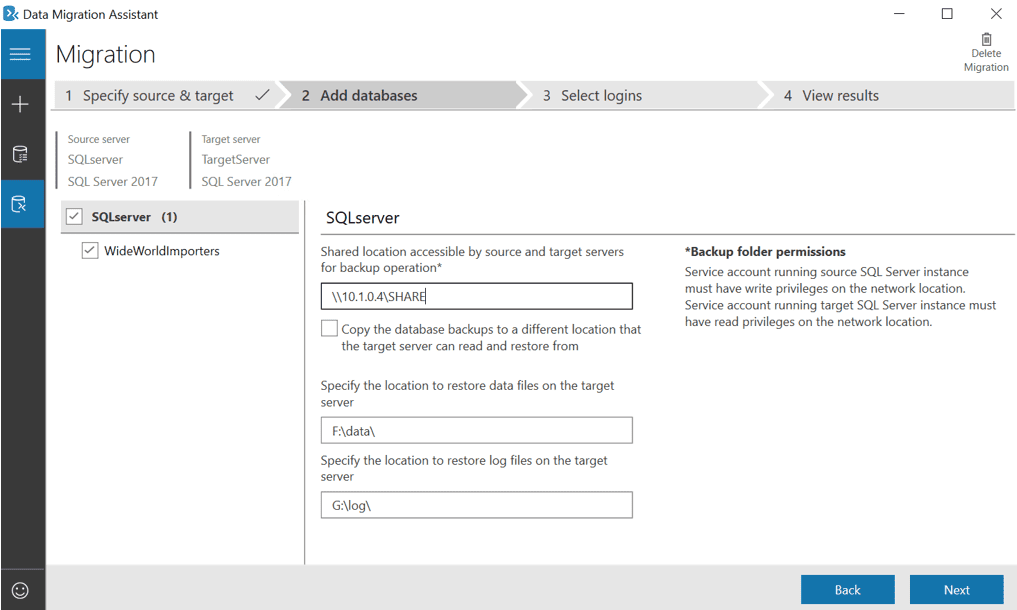The width and height of the screenshot is (1017, 610).
Task: Jump to step 3 Select logins
Action: tap(642, 95)
